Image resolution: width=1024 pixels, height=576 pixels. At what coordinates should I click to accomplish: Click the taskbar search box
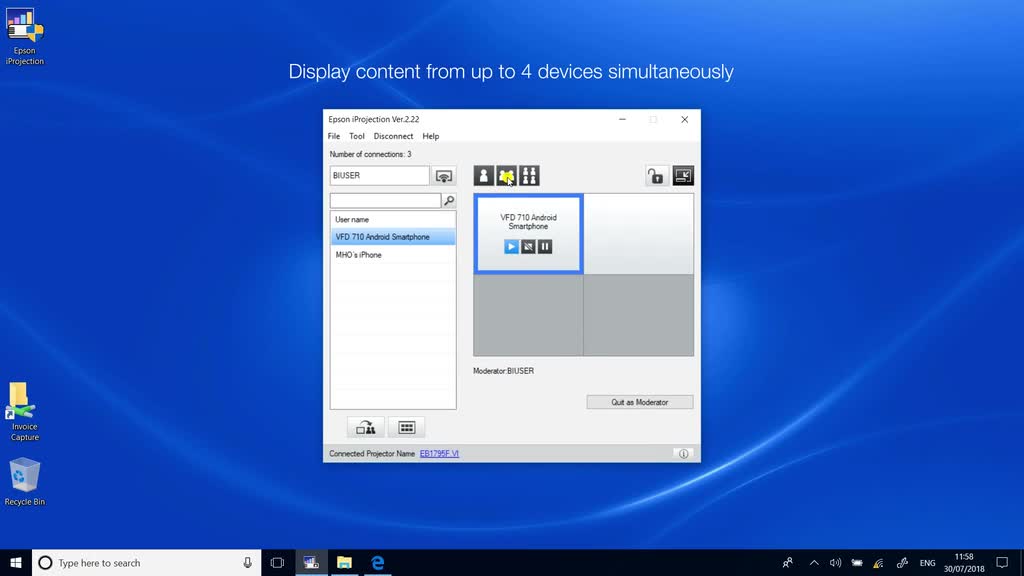tap(146, 563)
